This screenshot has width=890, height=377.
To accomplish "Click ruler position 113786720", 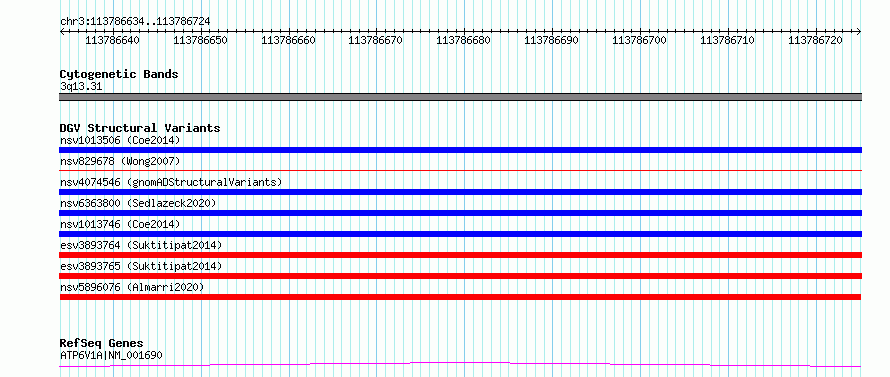I will [816, 40].
